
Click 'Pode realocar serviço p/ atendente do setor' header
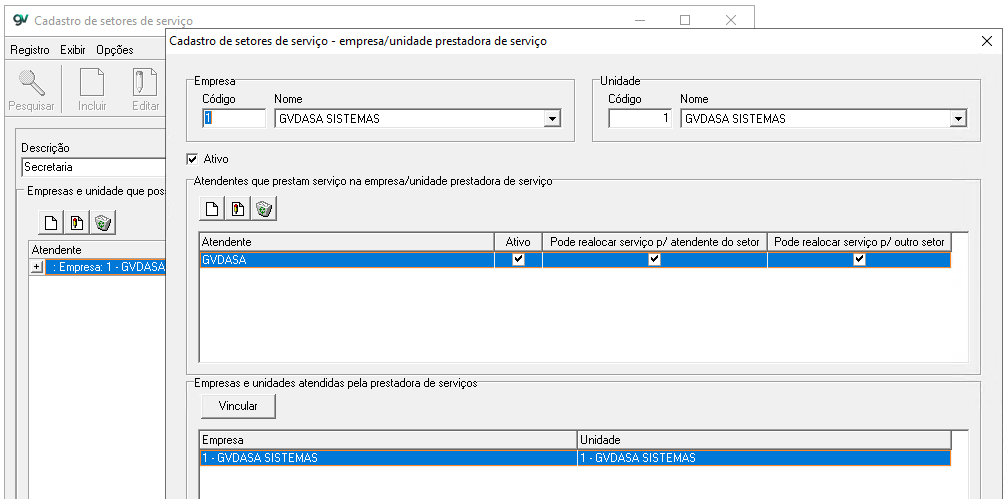[654, 242]
